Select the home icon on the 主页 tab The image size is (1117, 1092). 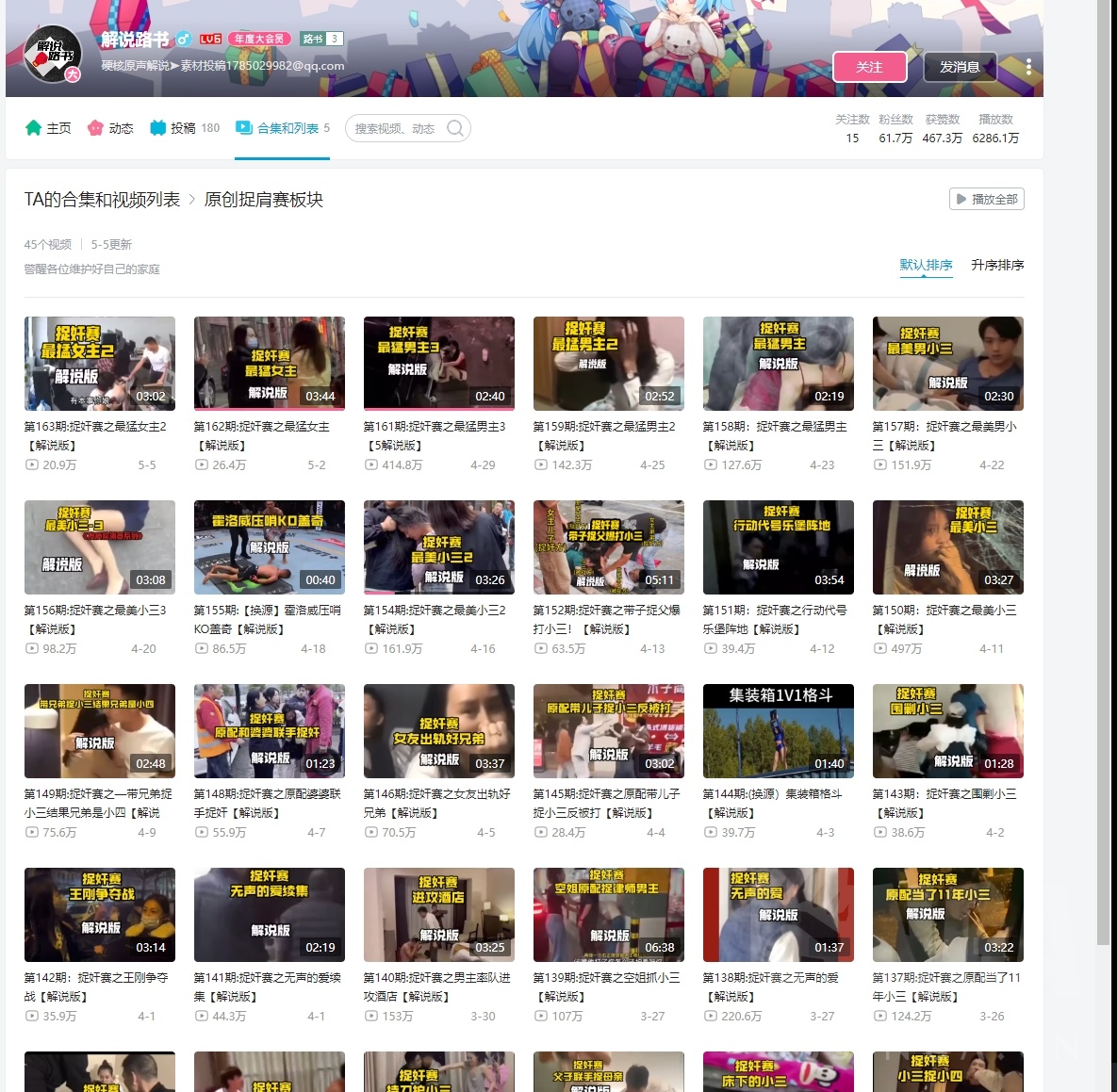[33, 127]
